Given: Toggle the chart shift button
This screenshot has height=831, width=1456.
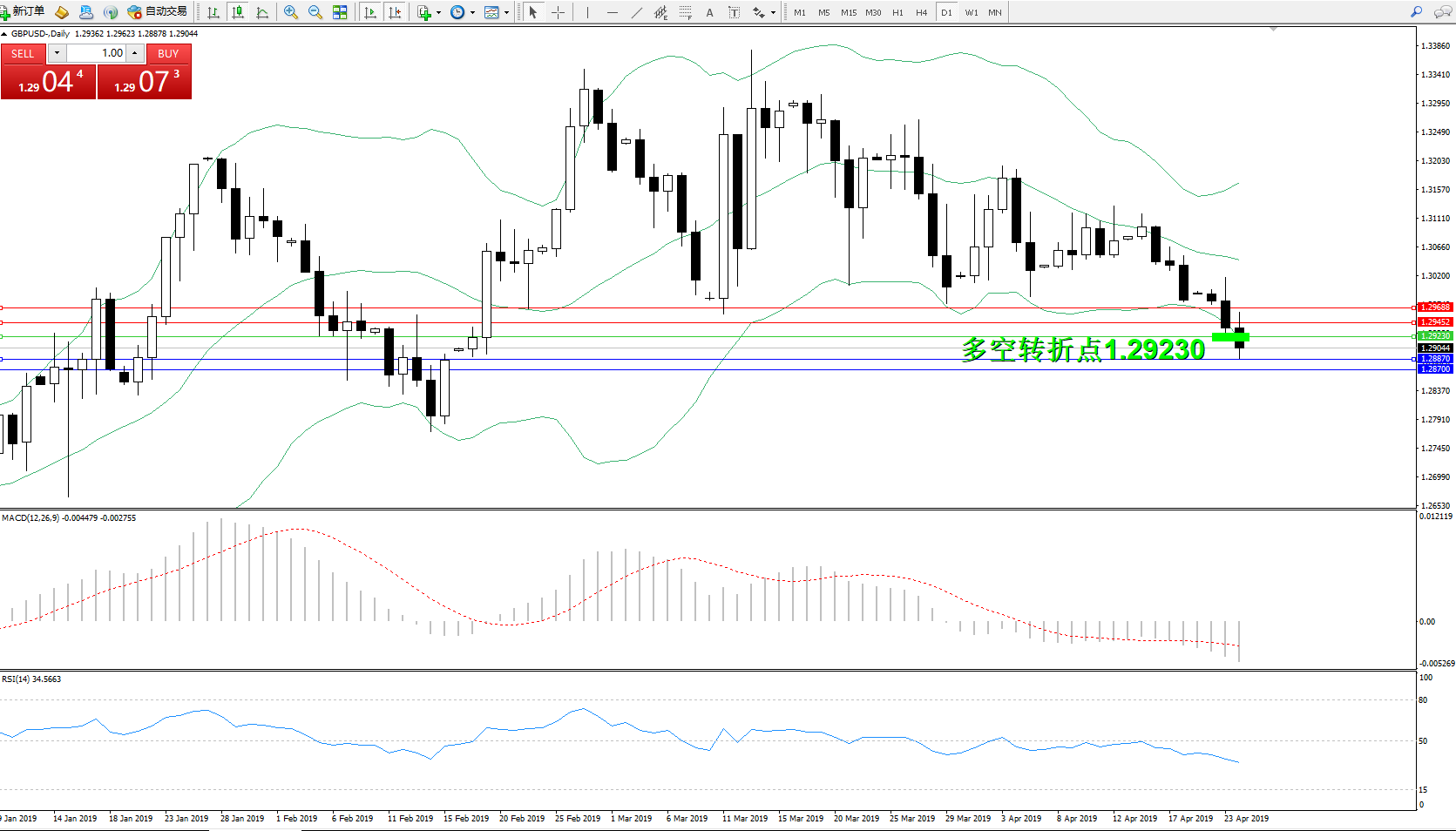Looking at the screenshot, I should click(x=395, y=12).
